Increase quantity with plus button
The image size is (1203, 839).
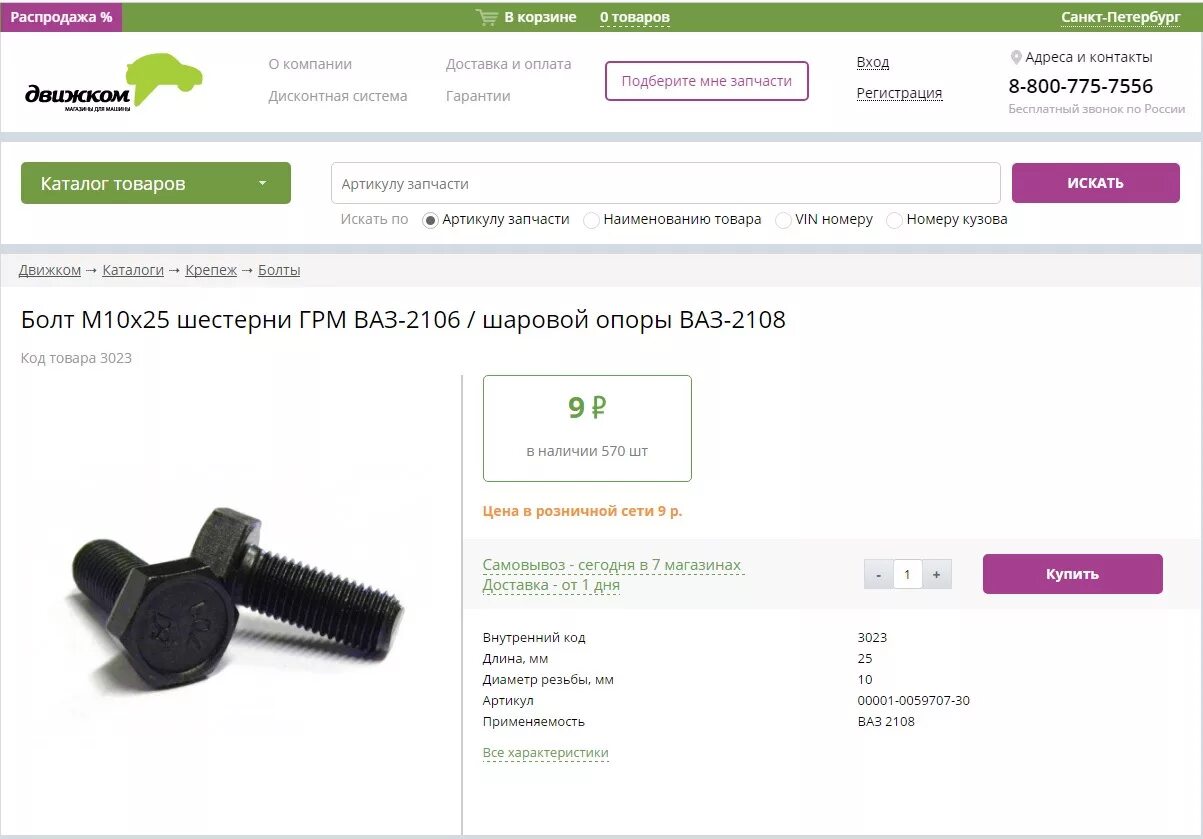pyautogui.click(x=937, y=574)
